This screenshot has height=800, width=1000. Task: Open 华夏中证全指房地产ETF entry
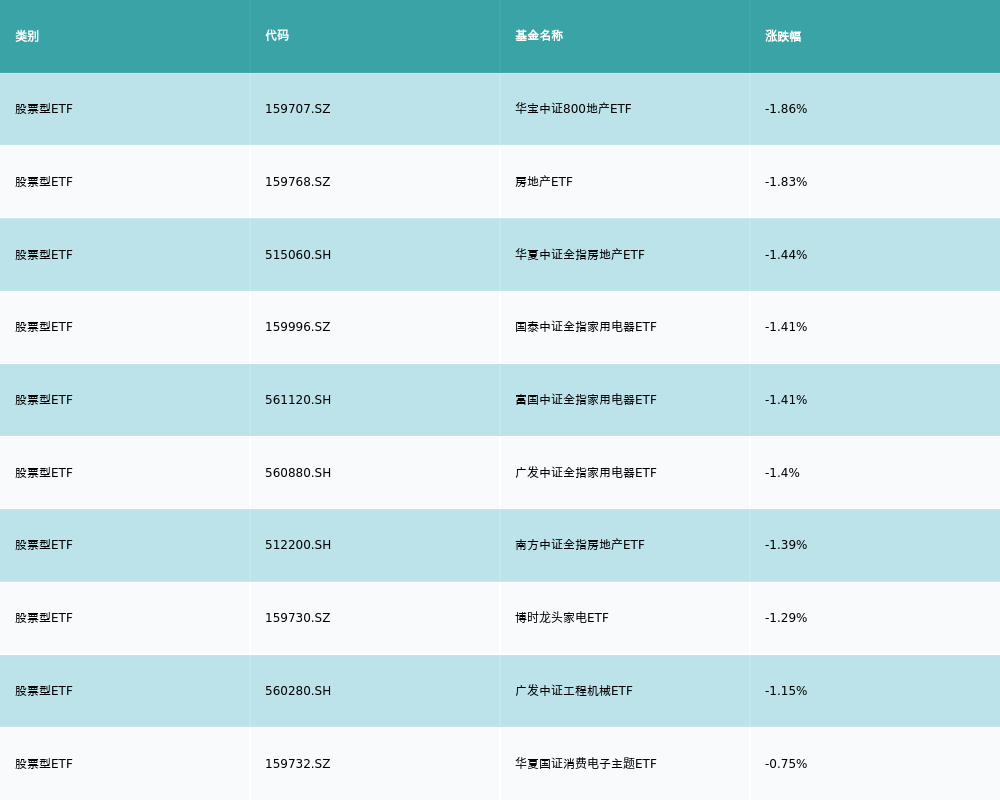coord(580,255)
